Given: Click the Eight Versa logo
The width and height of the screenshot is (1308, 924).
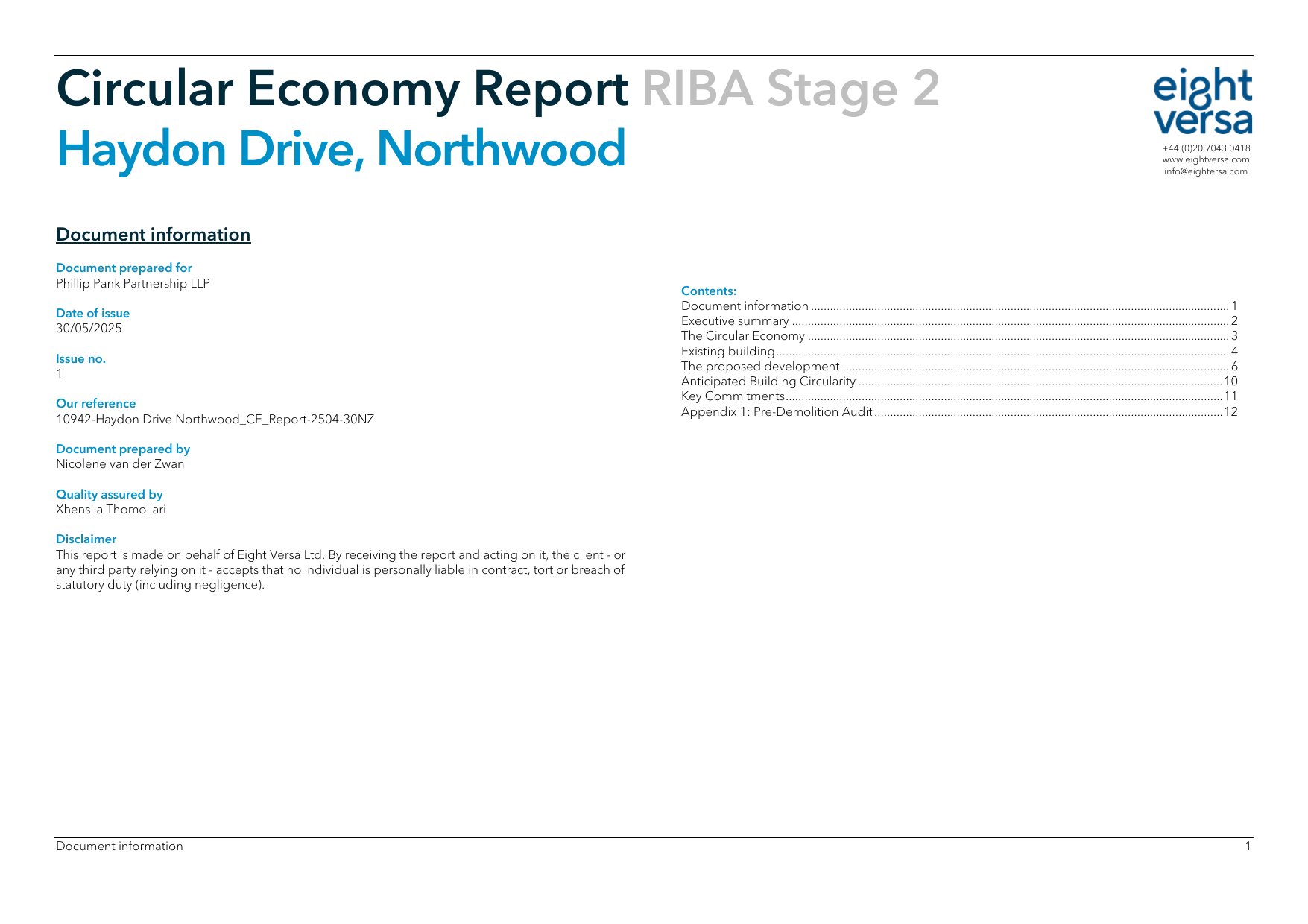Looking at the screenshot, I should point(1202,101).
